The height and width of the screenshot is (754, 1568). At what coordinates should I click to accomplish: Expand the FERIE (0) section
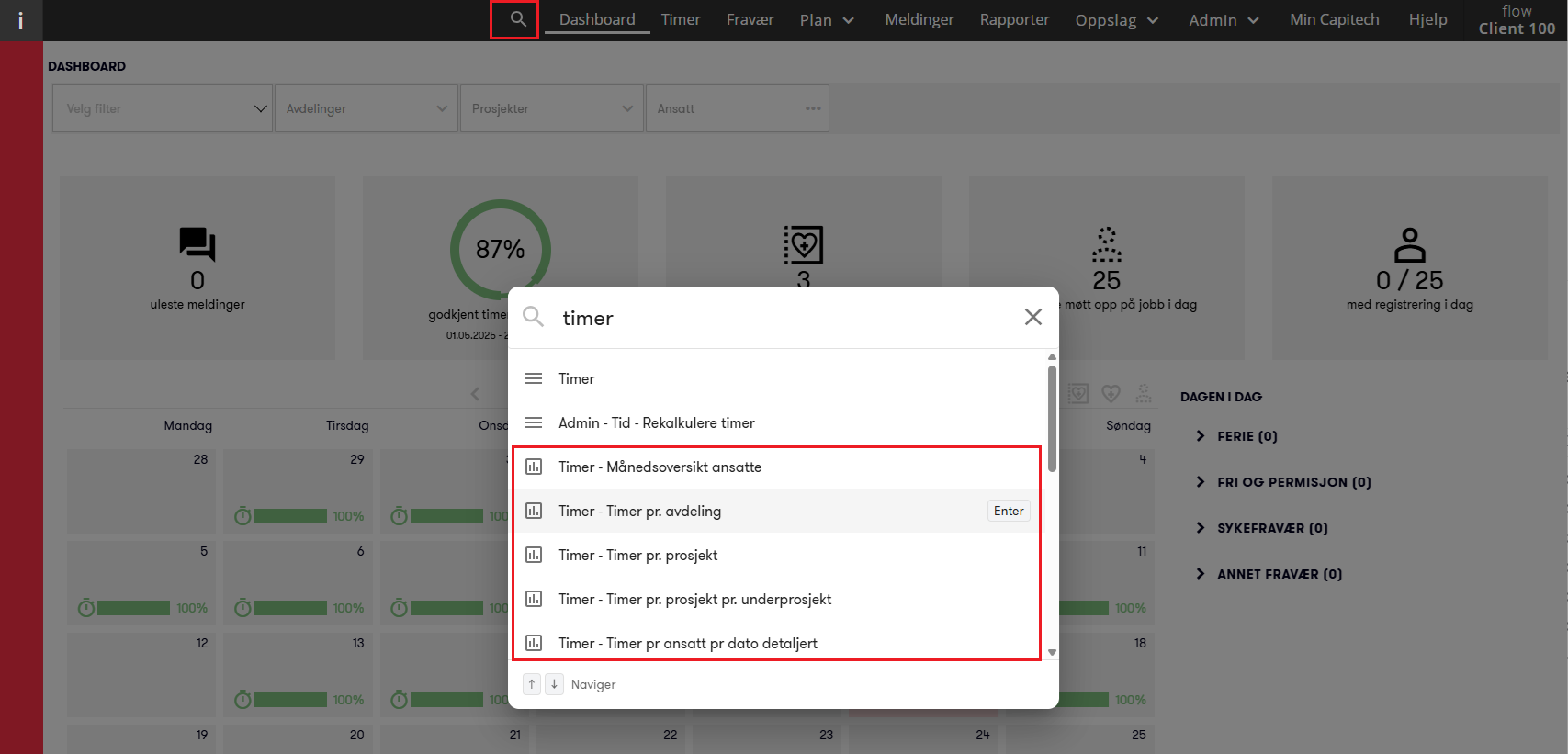pyautogui.click(x=1236, y=436)
